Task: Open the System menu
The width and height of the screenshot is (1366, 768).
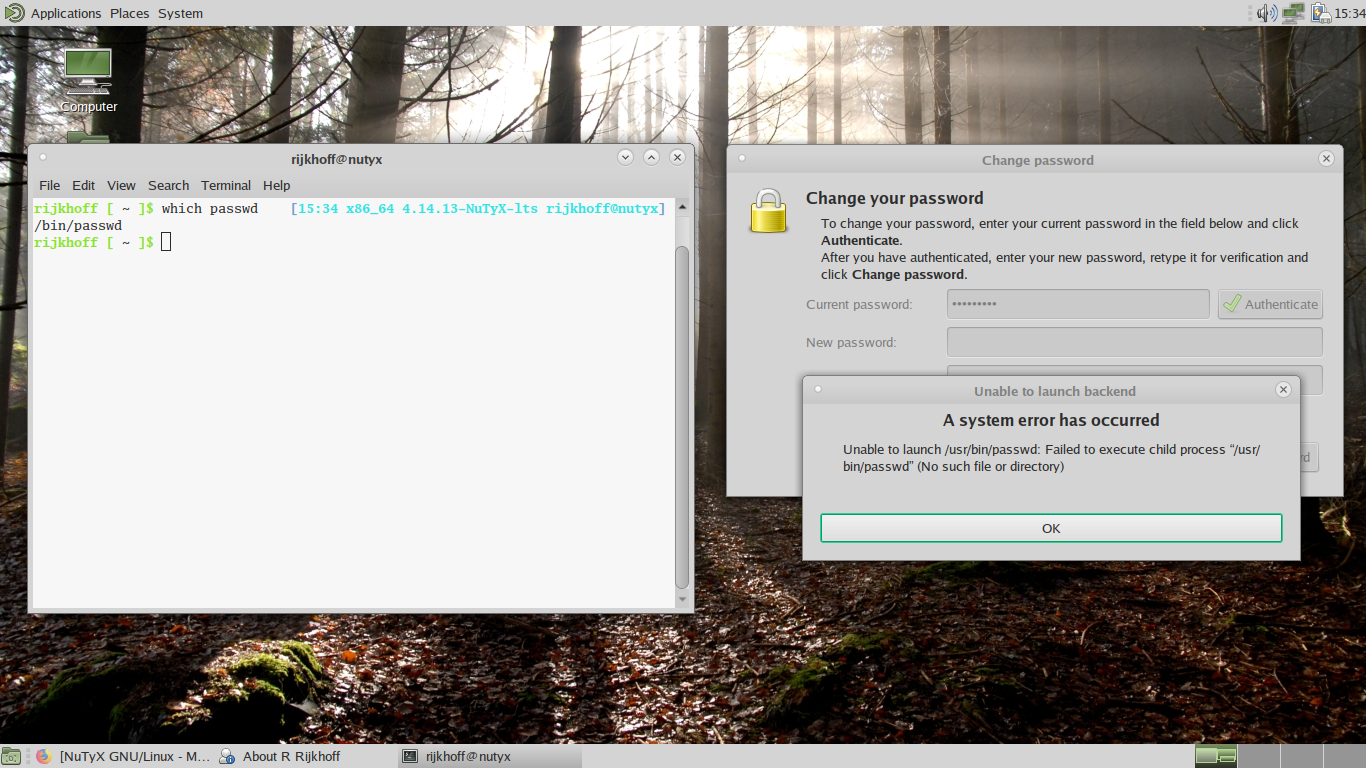Action: coord(180,13)
